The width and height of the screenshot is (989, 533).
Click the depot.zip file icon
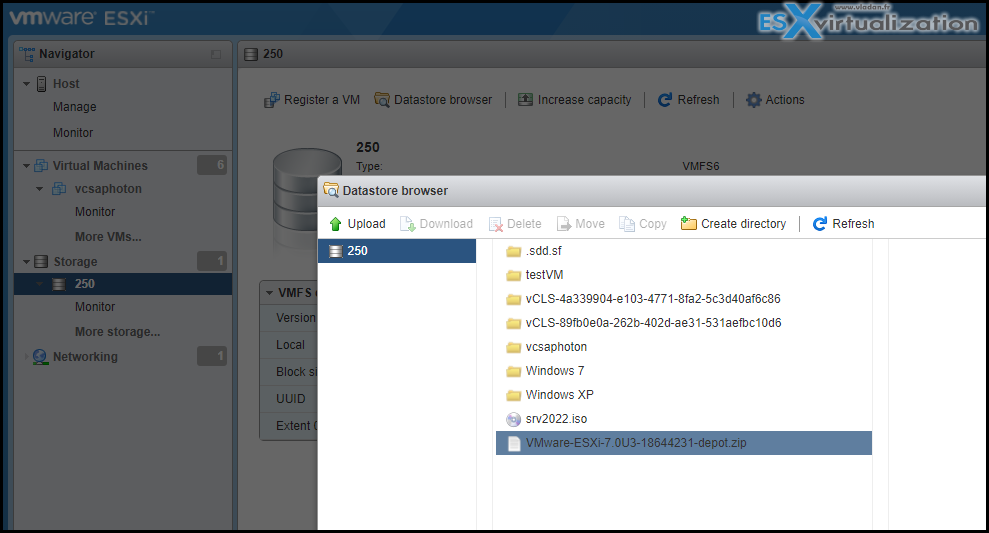(x=514, y=443)
